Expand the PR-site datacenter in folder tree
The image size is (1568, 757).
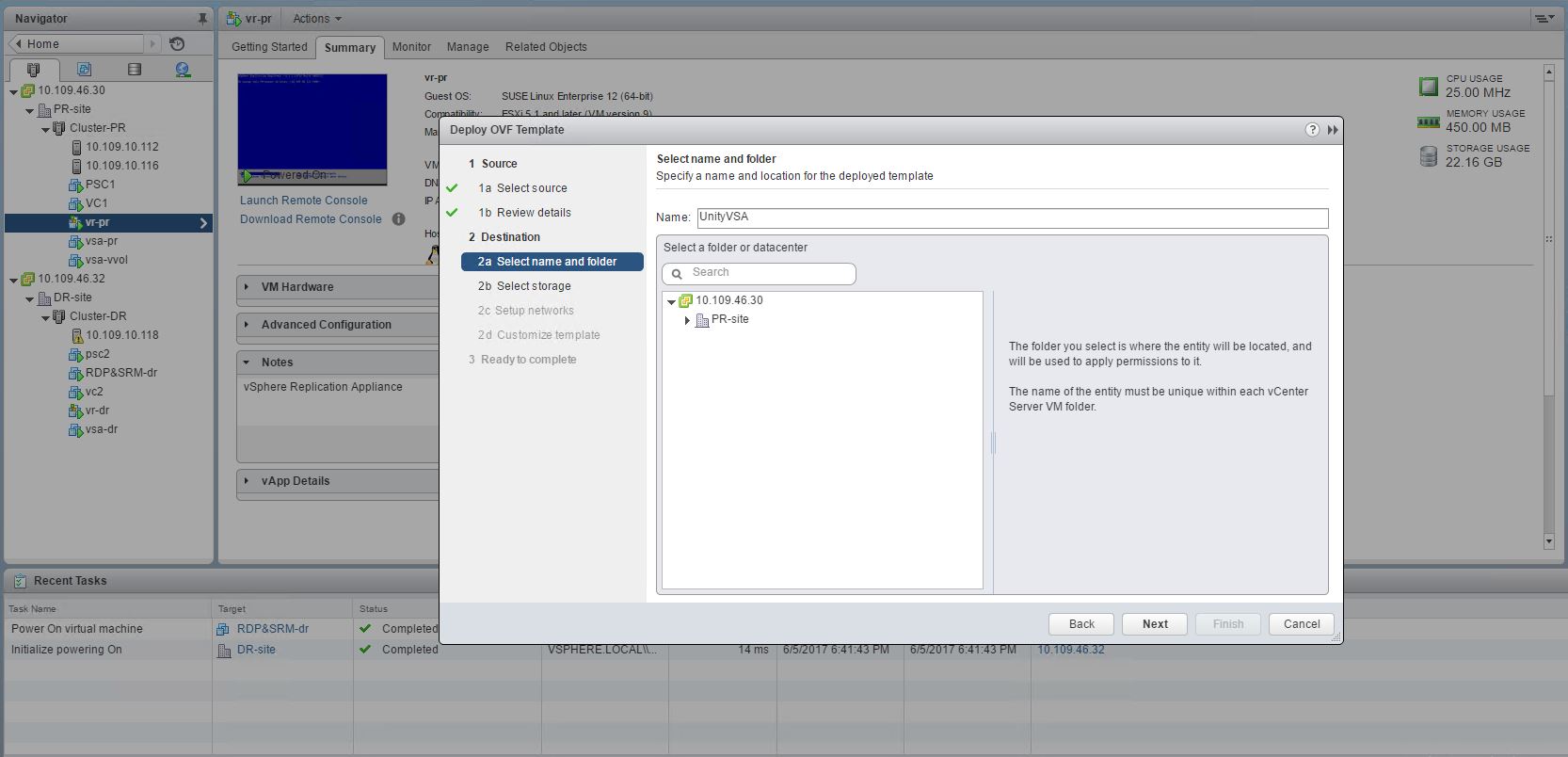click(x=687, y=320)
